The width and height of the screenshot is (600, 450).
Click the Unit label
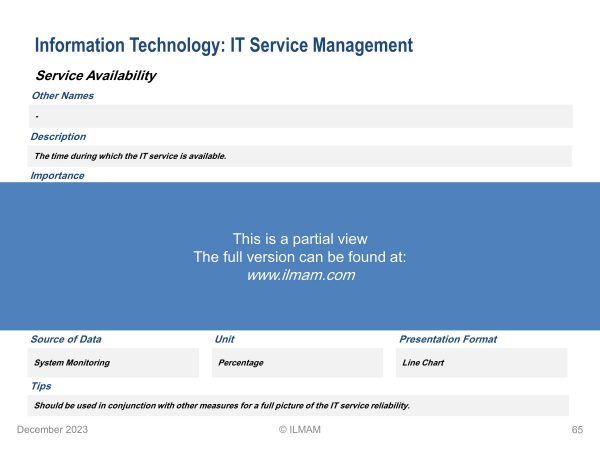coord(225,339)
